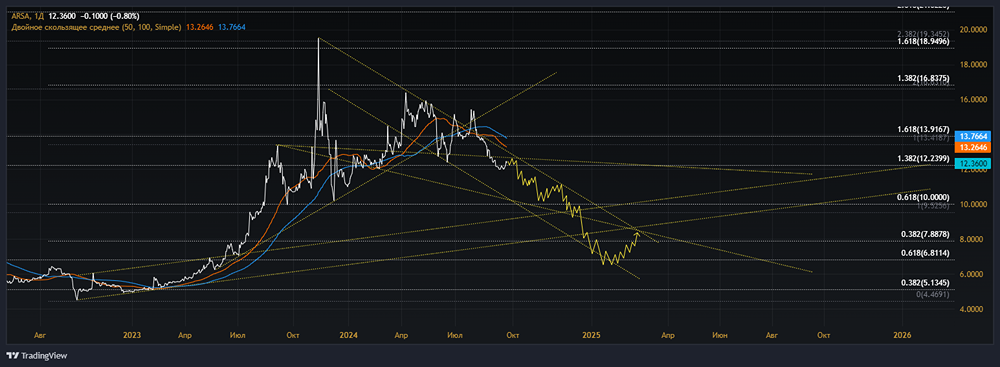Click the Fibonacci label 0.382(5.1345)
Screen dimensions: 1000x367
pyautogui.click(x=925, y=283)
